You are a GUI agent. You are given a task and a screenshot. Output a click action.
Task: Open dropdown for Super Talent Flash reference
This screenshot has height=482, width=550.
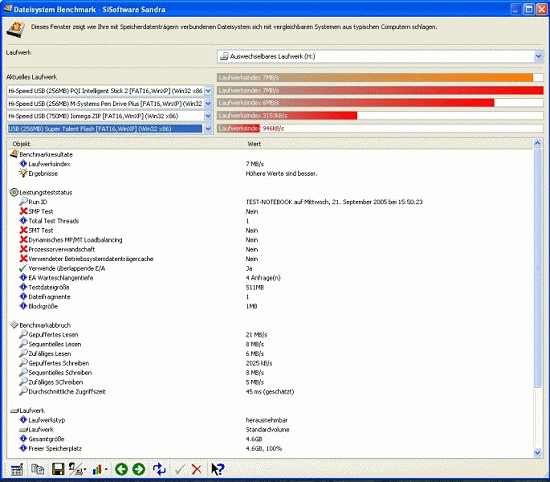[208, 129]
